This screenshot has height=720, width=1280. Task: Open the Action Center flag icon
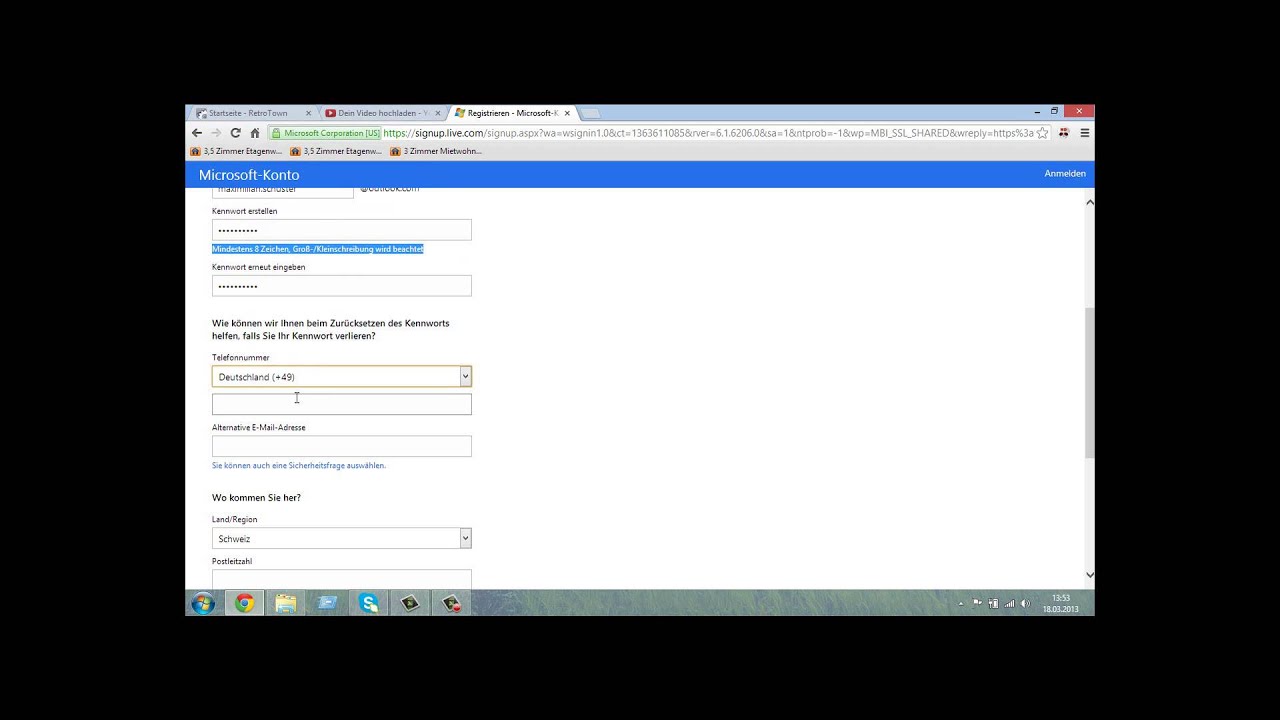tap(977, 604)
